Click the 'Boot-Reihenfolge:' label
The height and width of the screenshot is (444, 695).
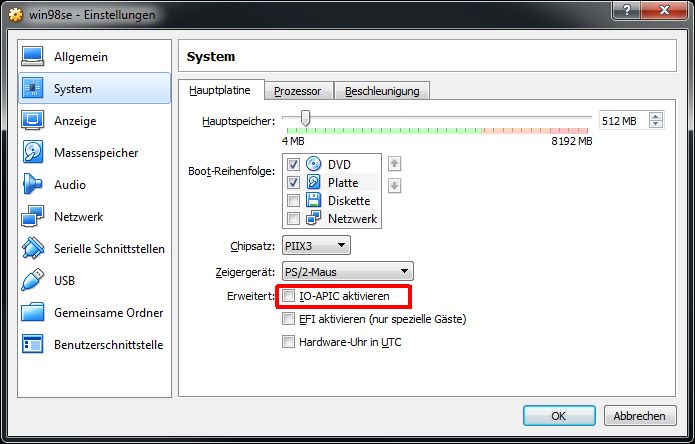[x=231, y=171]
